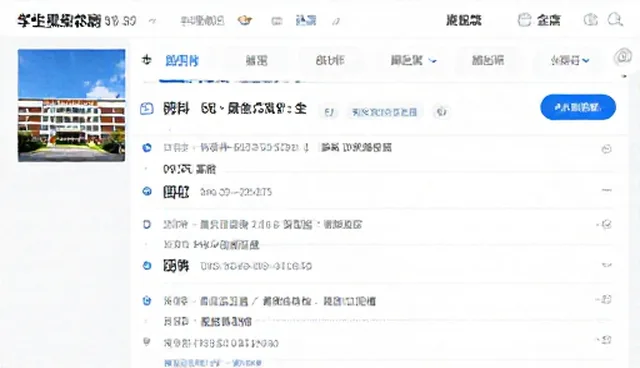Click the bold site title in the header
The height and width of the screenshot is (368, 640).
(x=59, y=20)
